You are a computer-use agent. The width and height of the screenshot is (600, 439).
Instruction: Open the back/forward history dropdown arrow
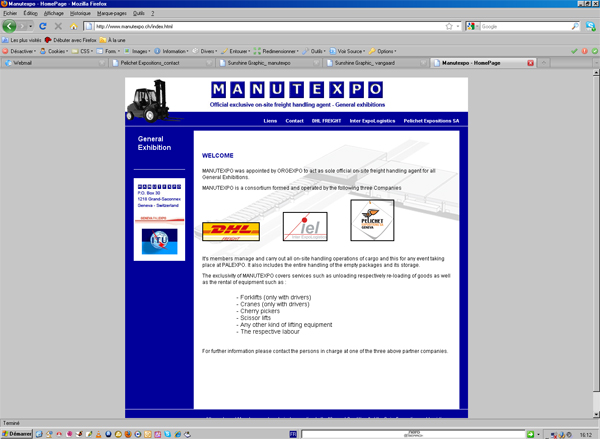click(31, 26)
